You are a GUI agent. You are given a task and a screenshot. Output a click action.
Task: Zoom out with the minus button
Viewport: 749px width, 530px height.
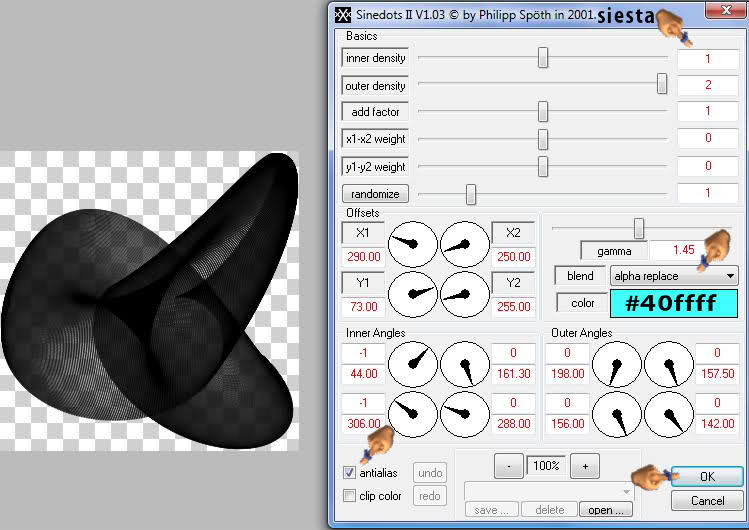pyautogui.click(x=509, y=466)
